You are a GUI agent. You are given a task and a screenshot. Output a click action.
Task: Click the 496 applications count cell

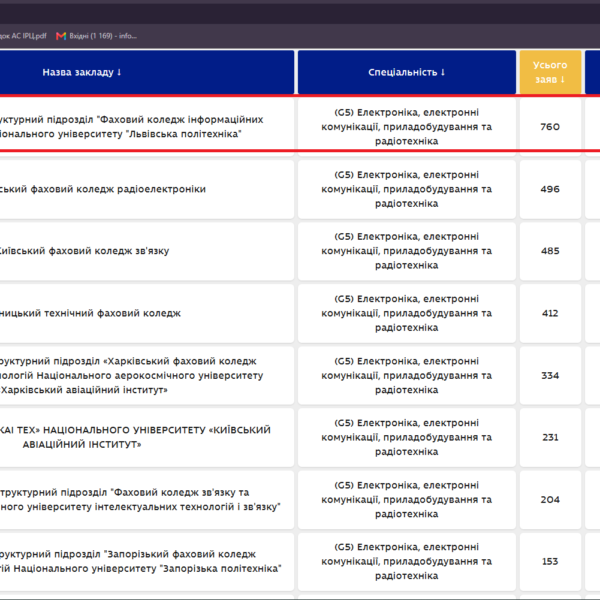pos(550,189)
